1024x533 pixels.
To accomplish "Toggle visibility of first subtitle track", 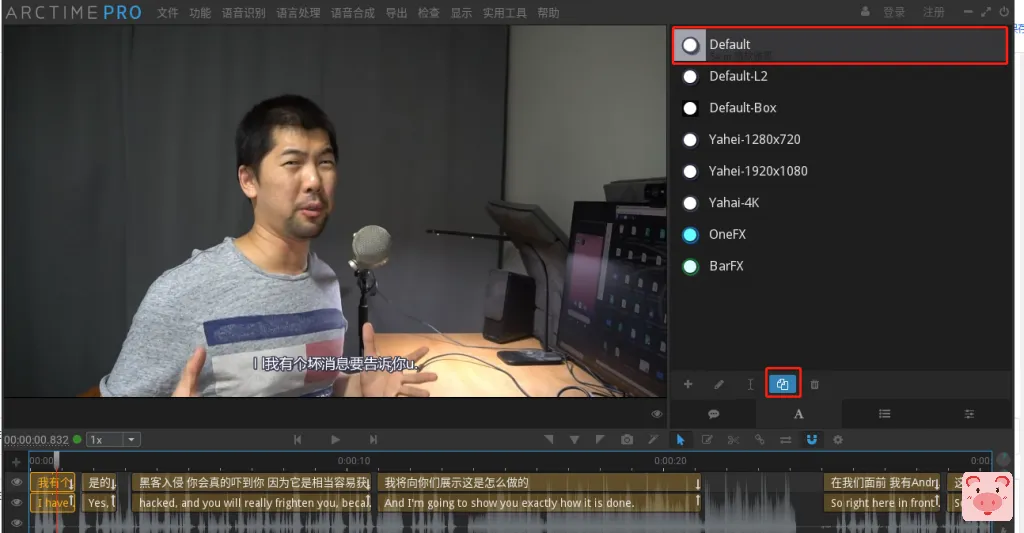I will tap(16, 482).
